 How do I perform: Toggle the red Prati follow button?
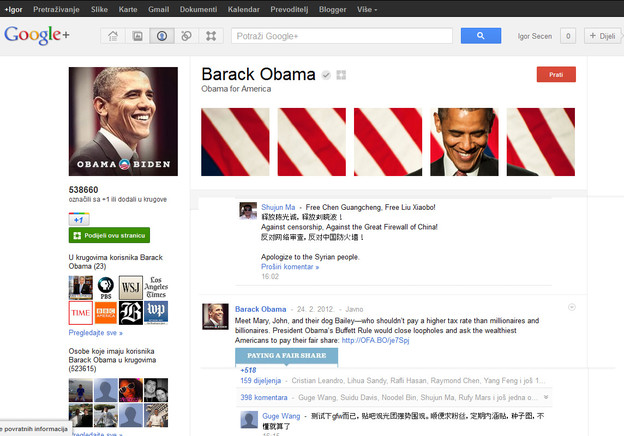pos(556,74)
